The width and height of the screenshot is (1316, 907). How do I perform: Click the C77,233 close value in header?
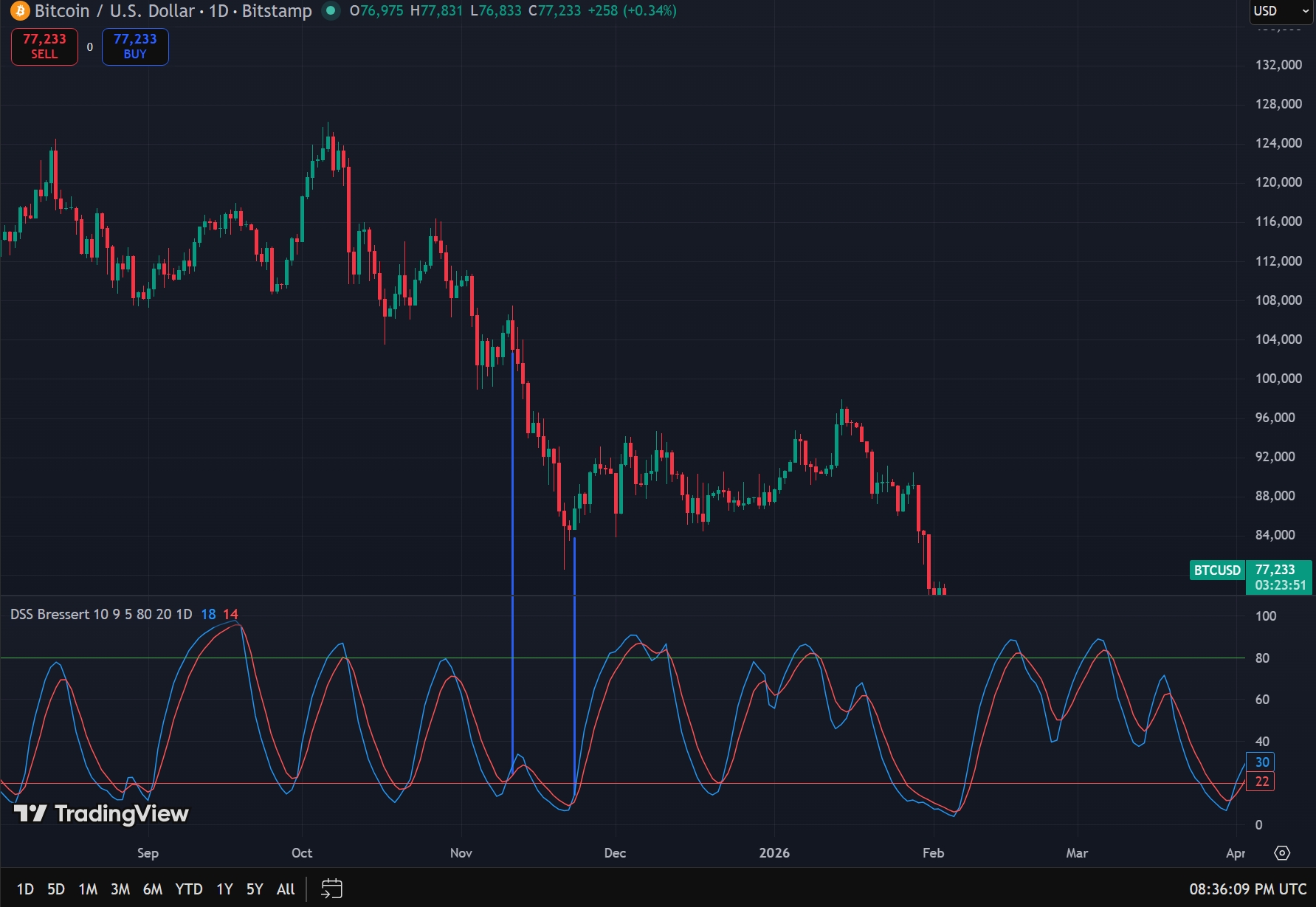click(555, 11)
